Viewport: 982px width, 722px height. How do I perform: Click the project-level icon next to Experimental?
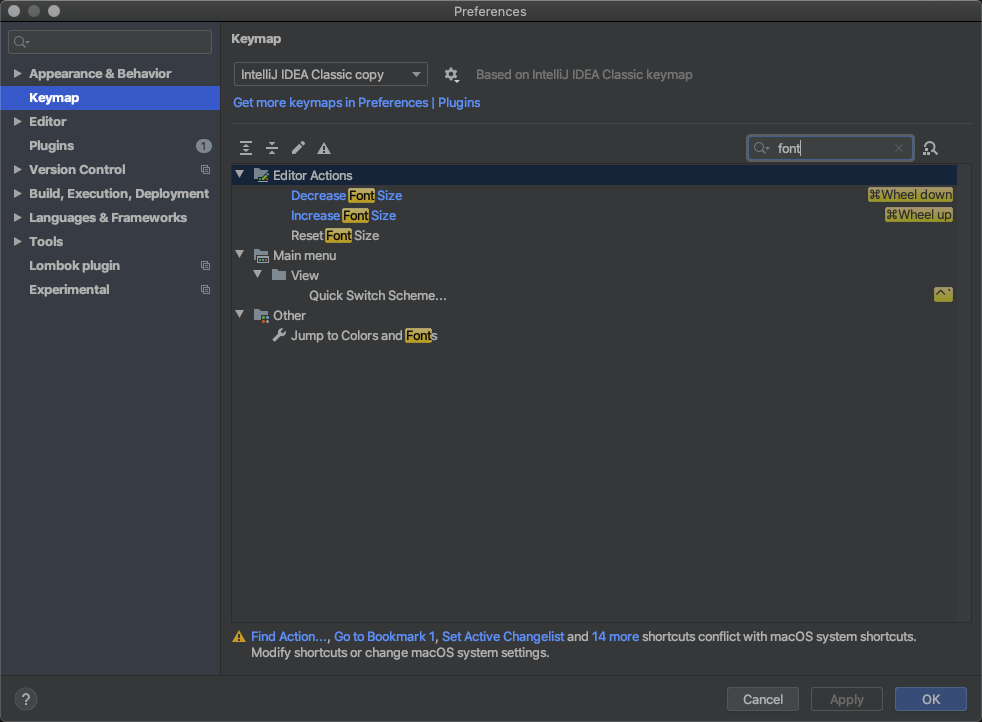(205, 289)
